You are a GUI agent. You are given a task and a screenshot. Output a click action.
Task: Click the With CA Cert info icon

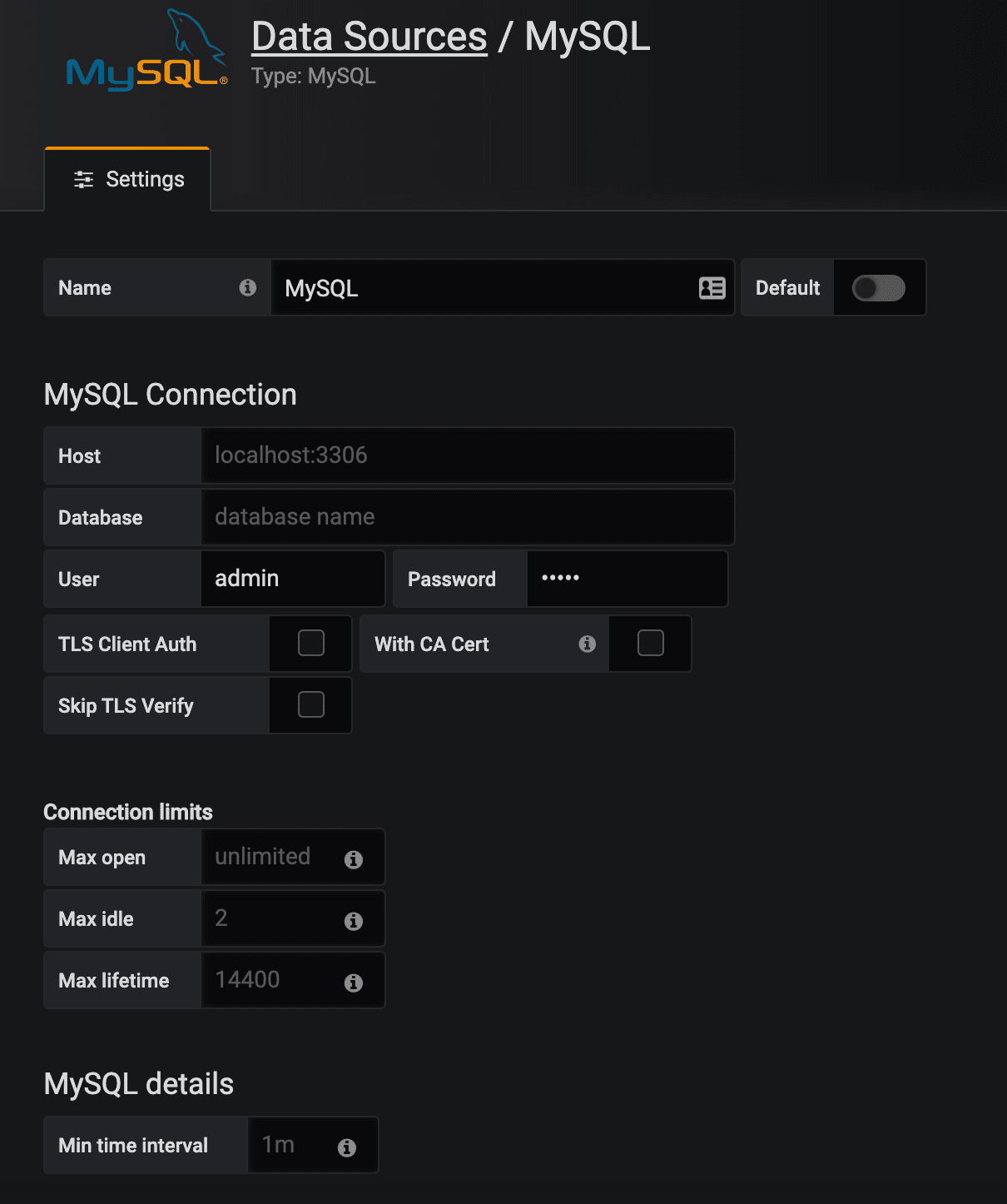click(588, 644)
